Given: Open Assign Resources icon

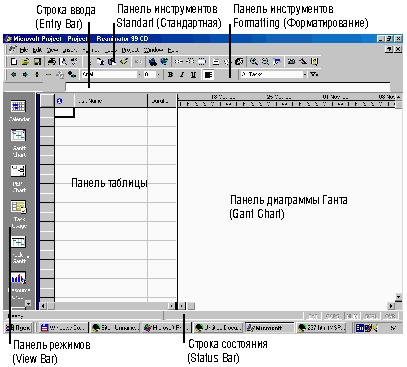Looking at the screenshot, I should [239, 62].
